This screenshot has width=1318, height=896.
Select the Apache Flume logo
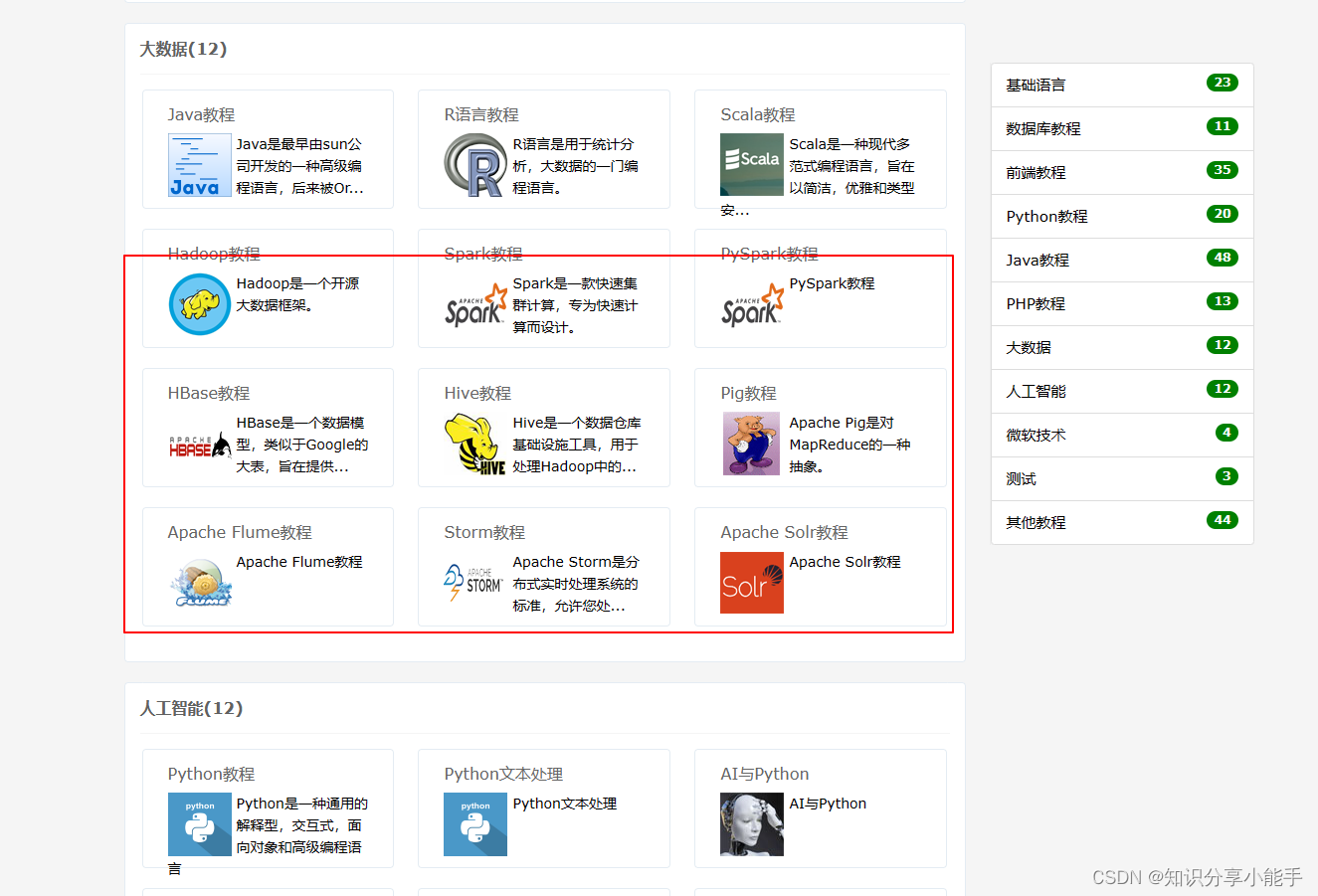199,584
